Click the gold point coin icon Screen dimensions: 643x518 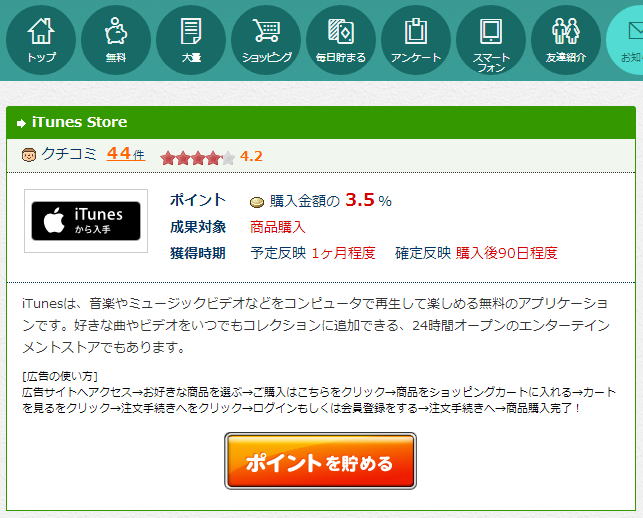point(257,202)
